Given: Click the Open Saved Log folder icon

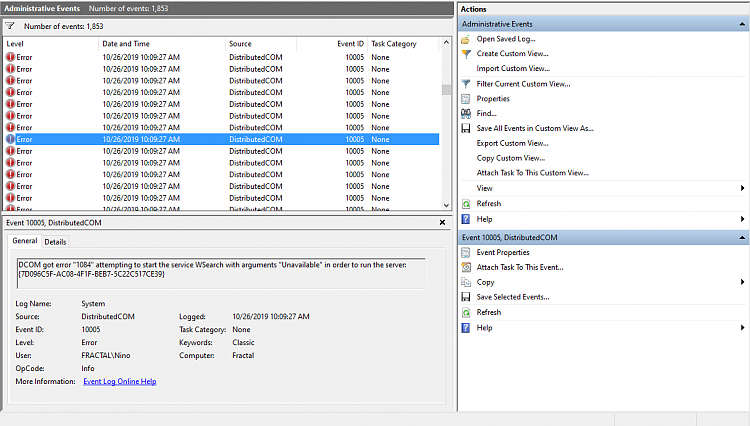Looking at the screenshot, I should (x=465, y=39).
